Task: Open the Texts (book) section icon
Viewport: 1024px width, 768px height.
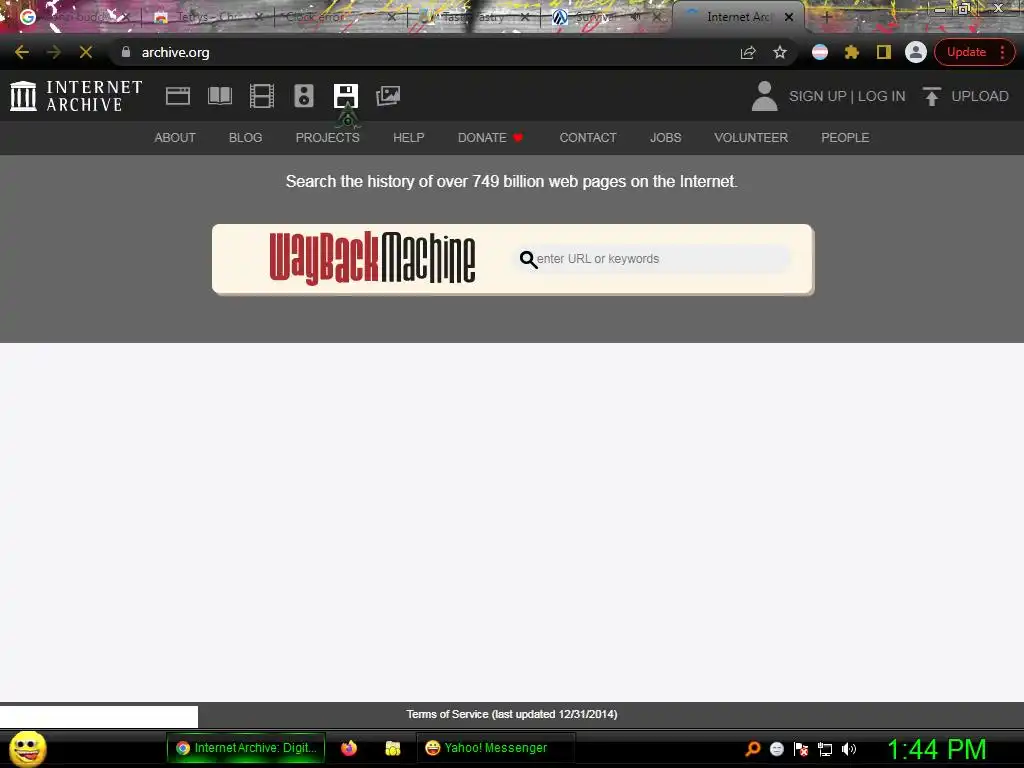Action: pyautogui.click(x=219, y=96)
